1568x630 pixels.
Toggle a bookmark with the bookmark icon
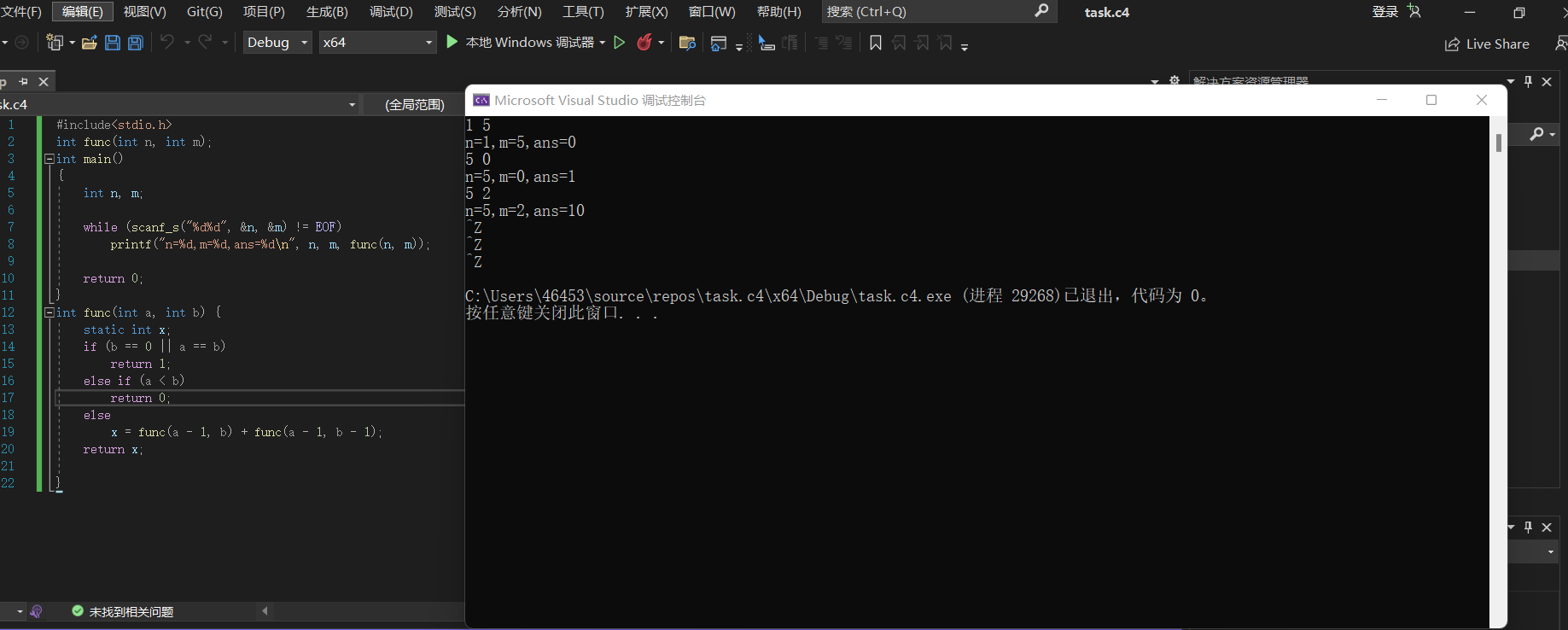(x=876, y=43)
